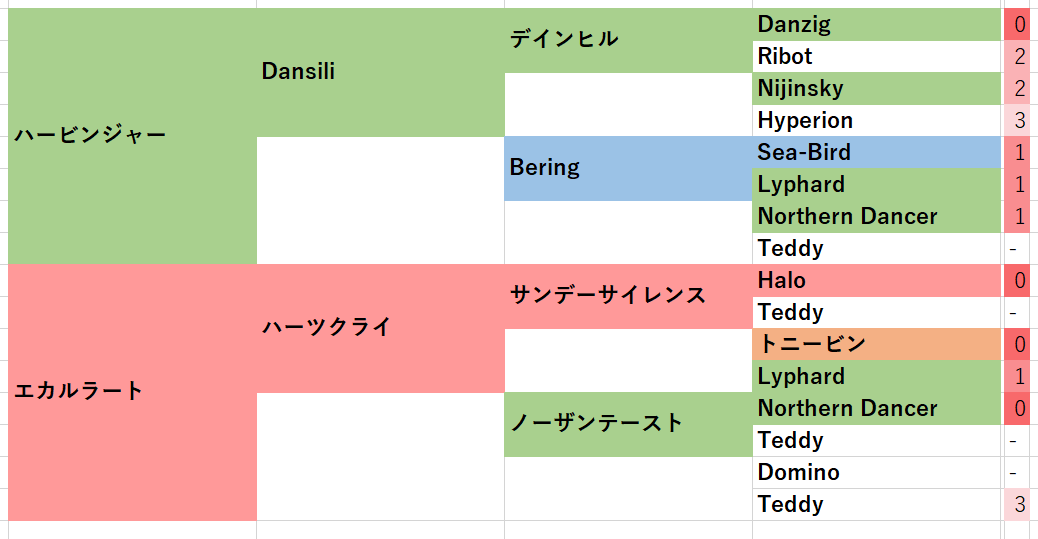Select the blue Bering cell
Screen dimensions: 1038x539
628,169
